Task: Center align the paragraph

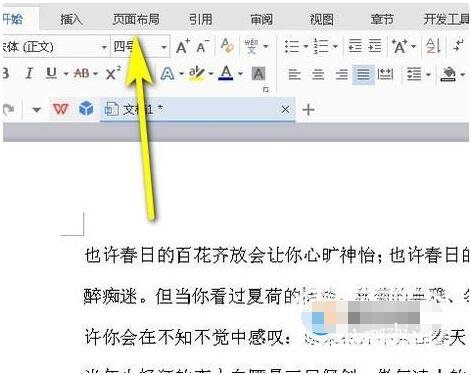Action: (x=318, y=74)
